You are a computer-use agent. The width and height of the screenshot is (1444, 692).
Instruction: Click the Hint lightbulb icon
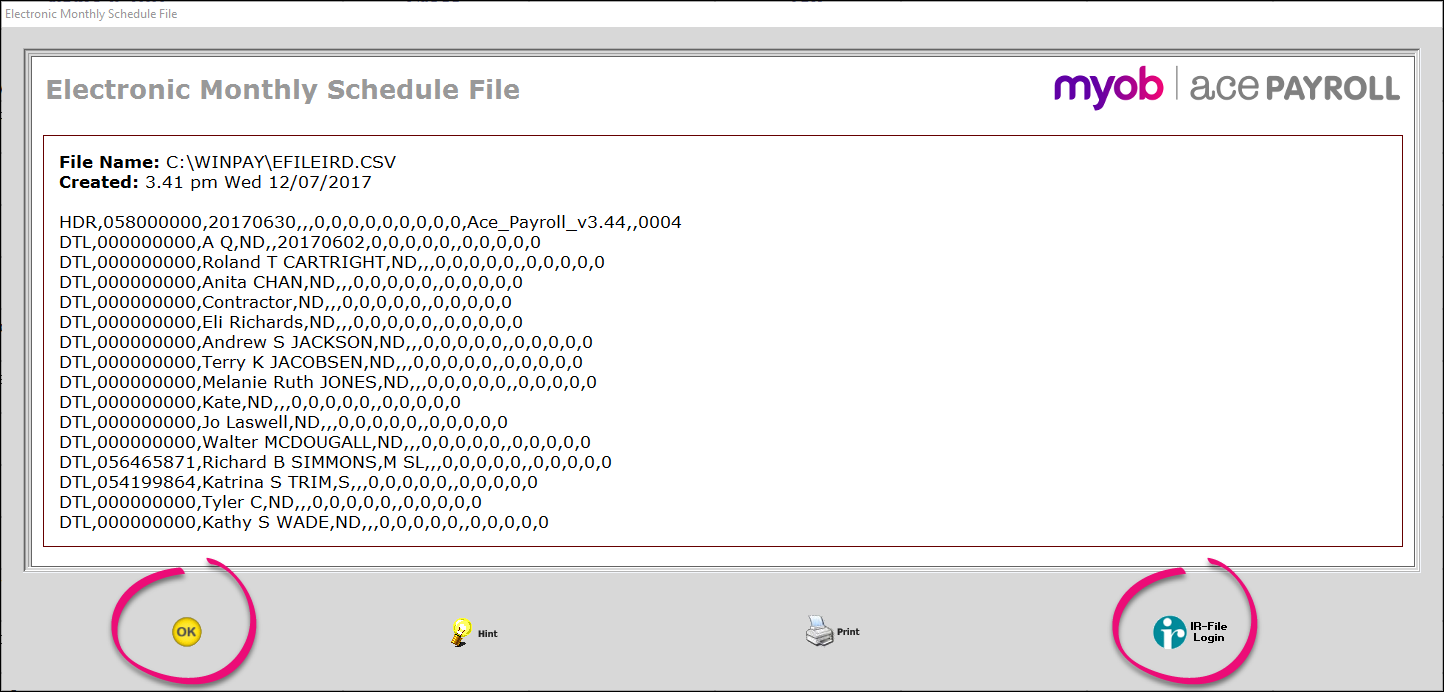(x=460, y=630)
